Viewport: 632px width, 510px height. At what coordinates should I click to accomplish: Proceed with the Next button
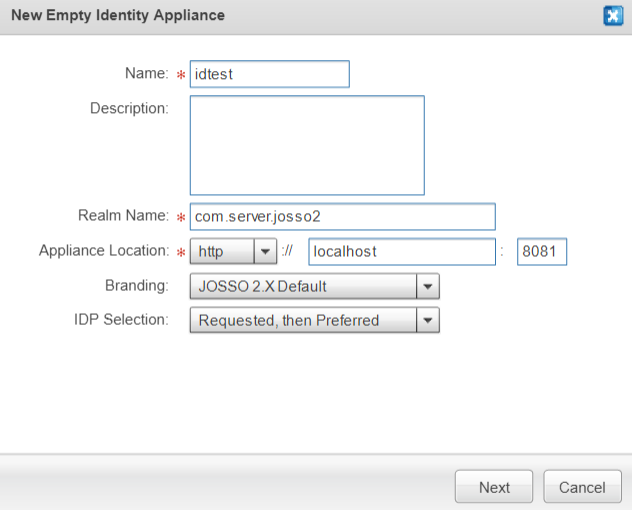point(494,487)
